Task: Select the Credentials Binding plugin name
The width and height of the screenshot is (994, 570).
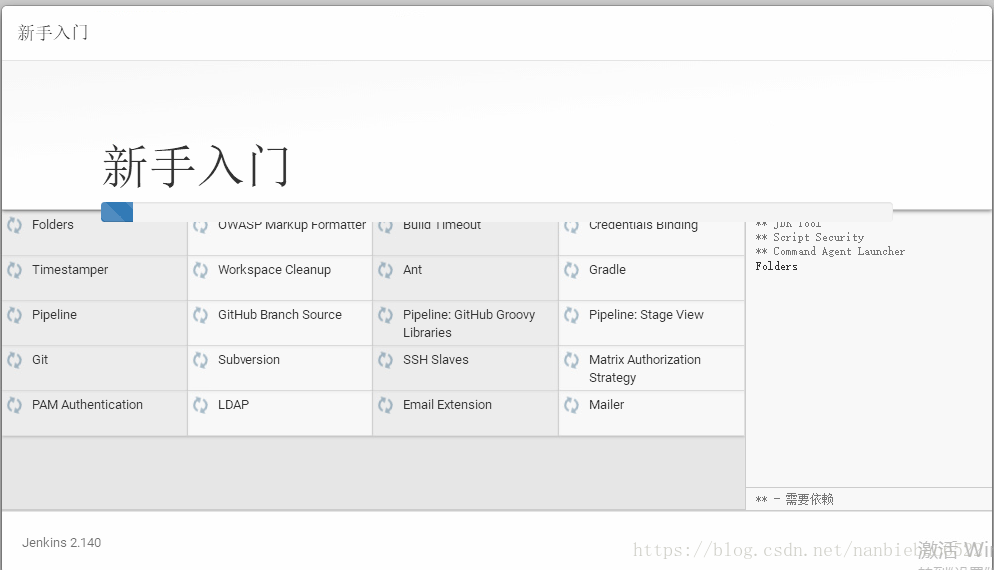Action: point(643,225)
